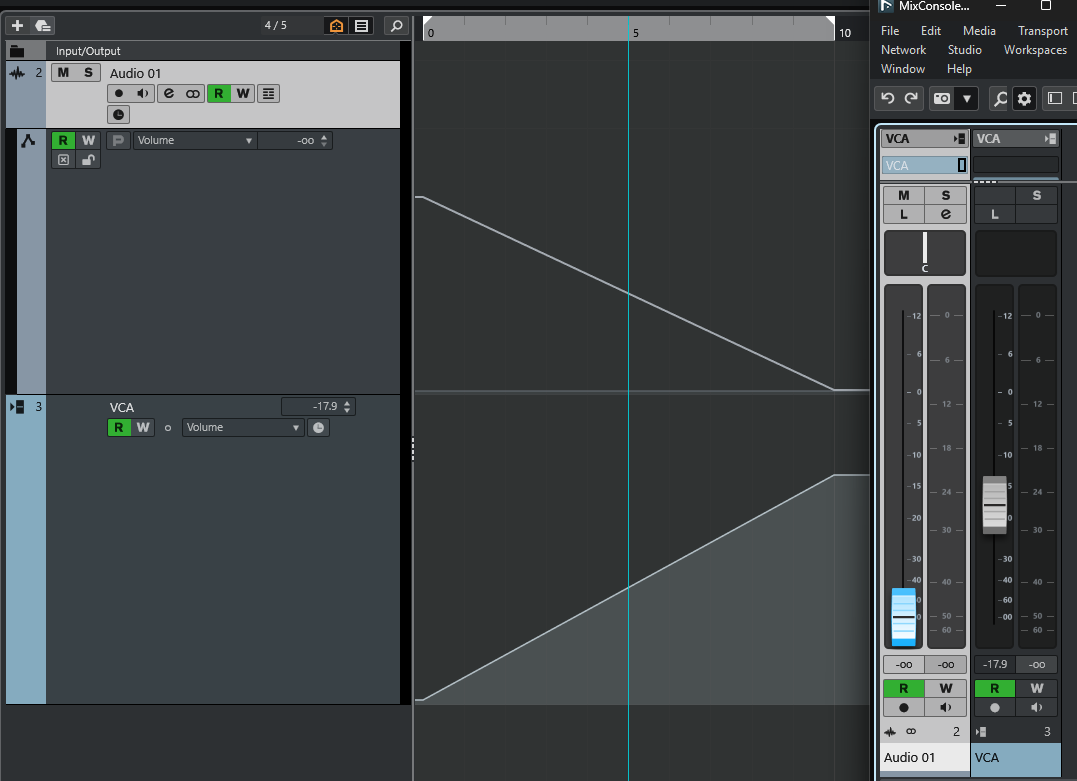Viewport: 1077px width, 781px height.
Task: Click Write W on Audio 01 mixer strip
Action: [x=946, y=688]
